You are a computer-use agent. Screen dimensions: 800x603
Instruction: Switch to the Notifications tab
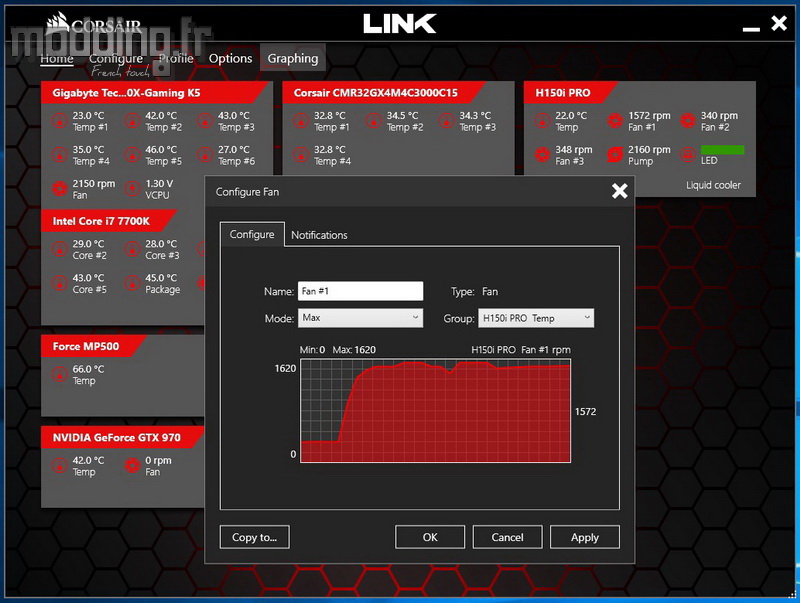319,235
